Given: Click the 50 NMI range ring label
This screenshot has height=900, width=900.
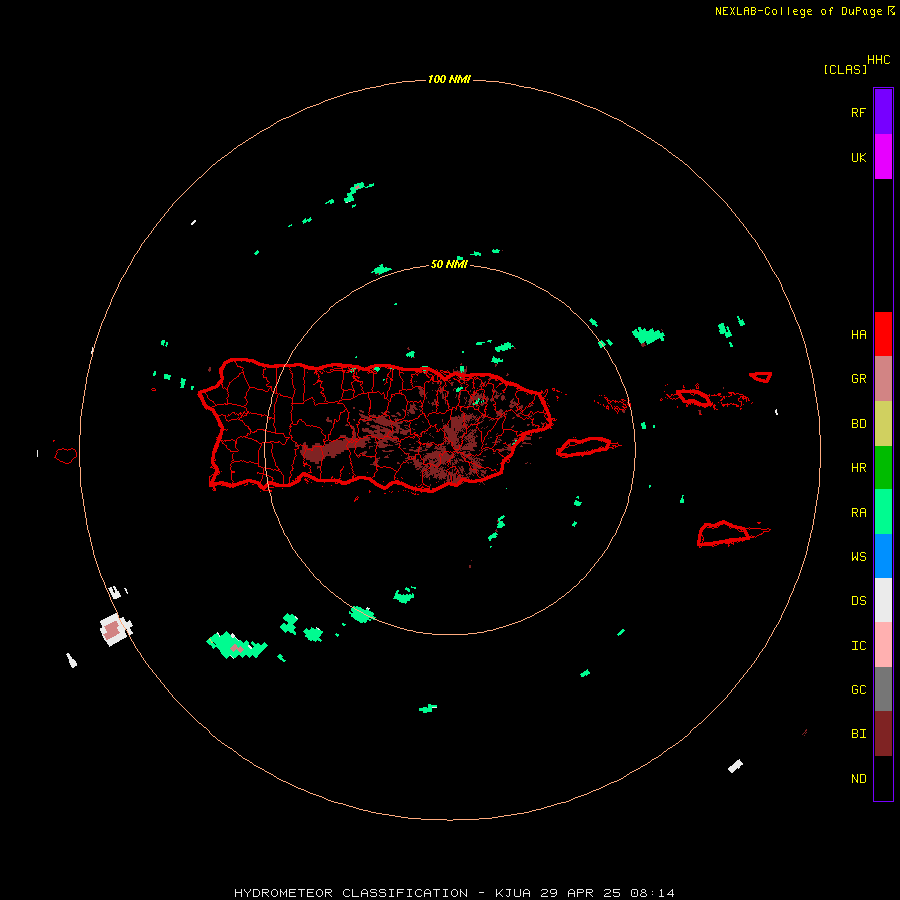Looking at the screenshot, I should click(449, 264).
